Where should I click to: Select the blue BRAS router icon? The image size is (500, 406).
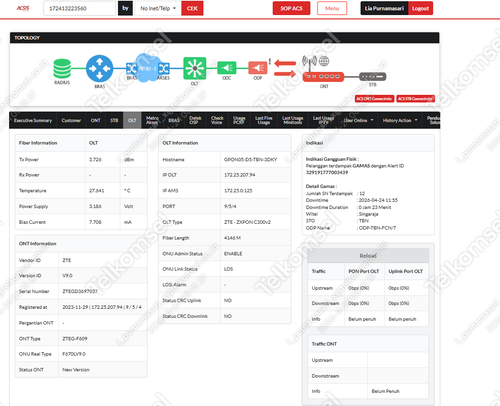(x=99, y=68)
